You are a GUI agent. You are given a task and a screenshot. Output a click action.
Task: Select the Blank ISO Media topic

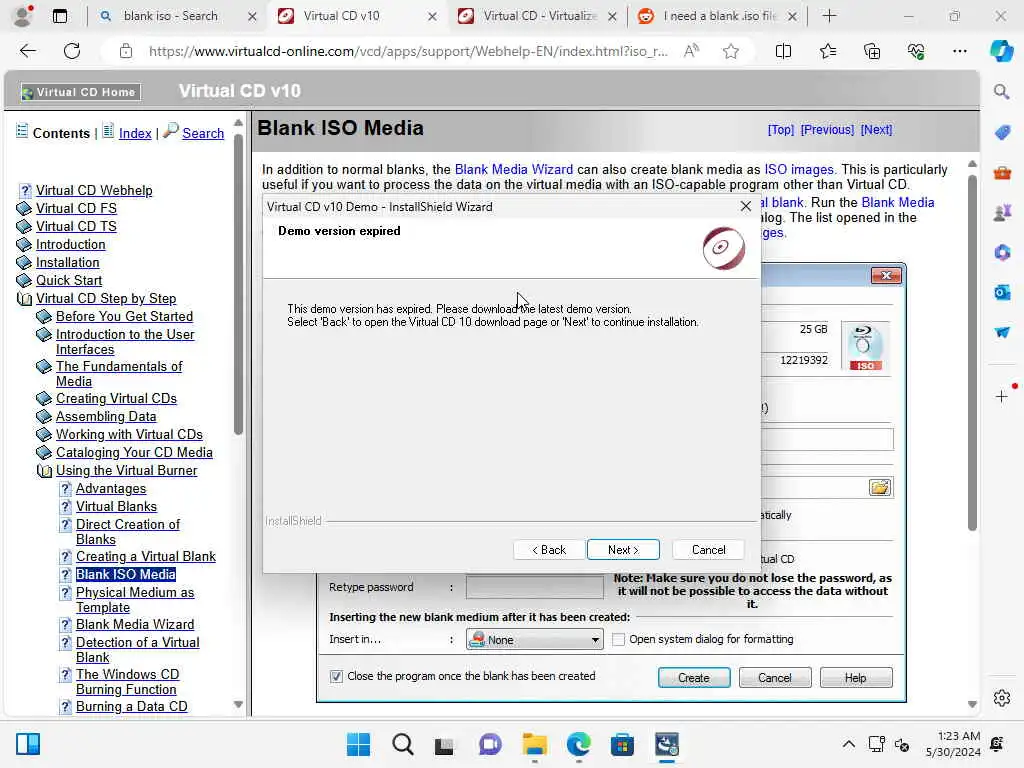125,574
